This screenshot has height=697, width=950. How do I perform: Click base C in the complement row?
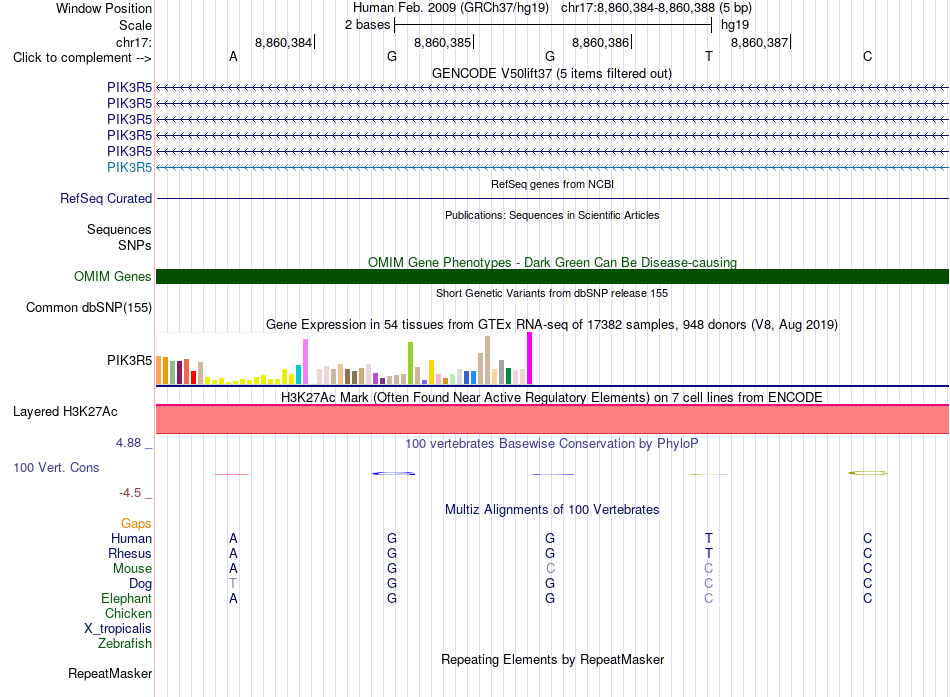coord(868,56)
